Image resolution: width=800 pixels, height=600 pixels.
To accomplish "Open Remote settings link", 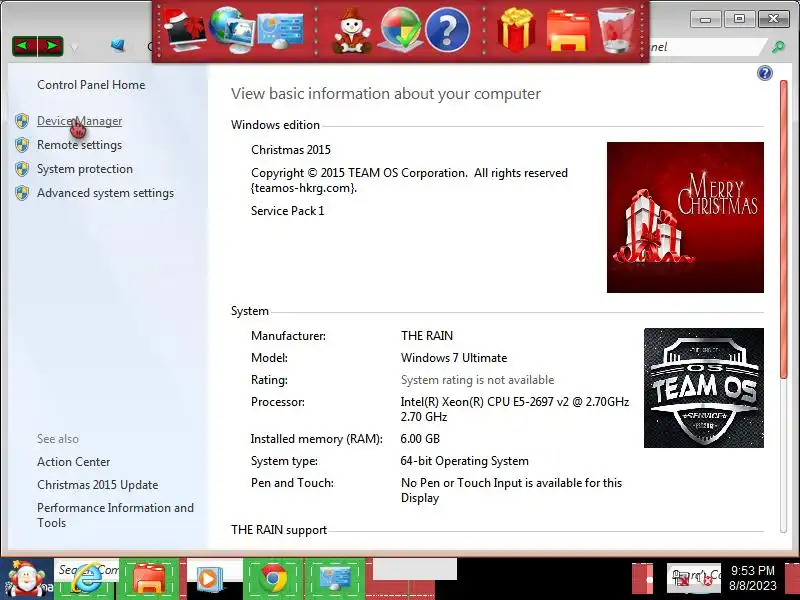I will pos(80,145).
